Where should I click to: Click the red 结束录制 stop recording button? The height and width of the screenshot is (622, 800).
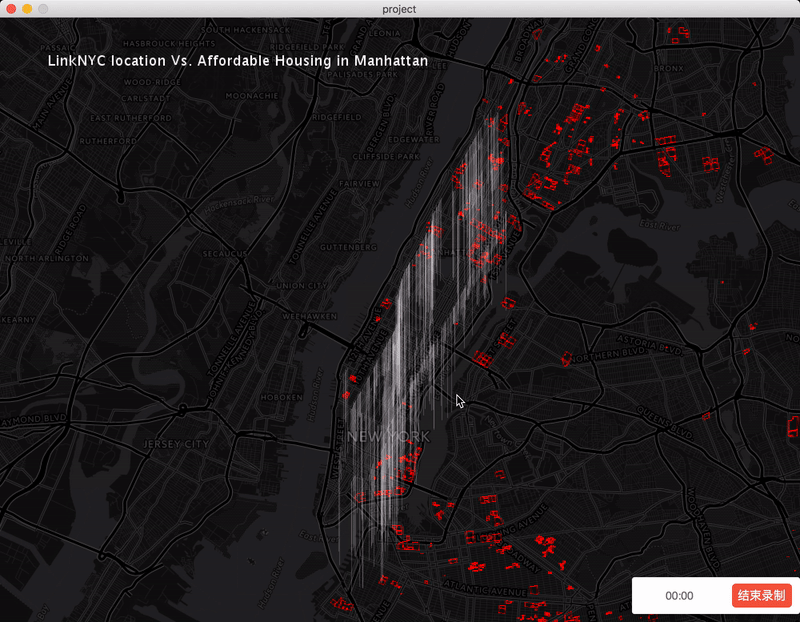tap(761, 596)
